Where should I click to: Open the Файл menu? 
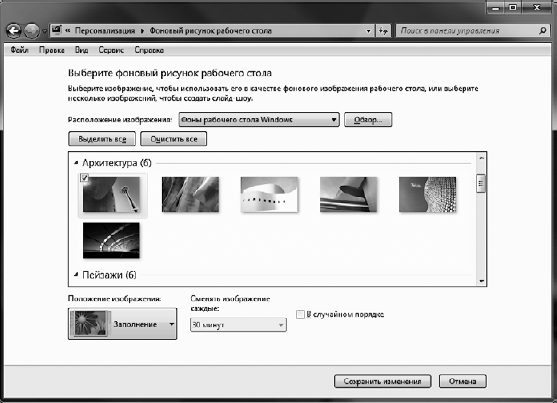(19, 50)
